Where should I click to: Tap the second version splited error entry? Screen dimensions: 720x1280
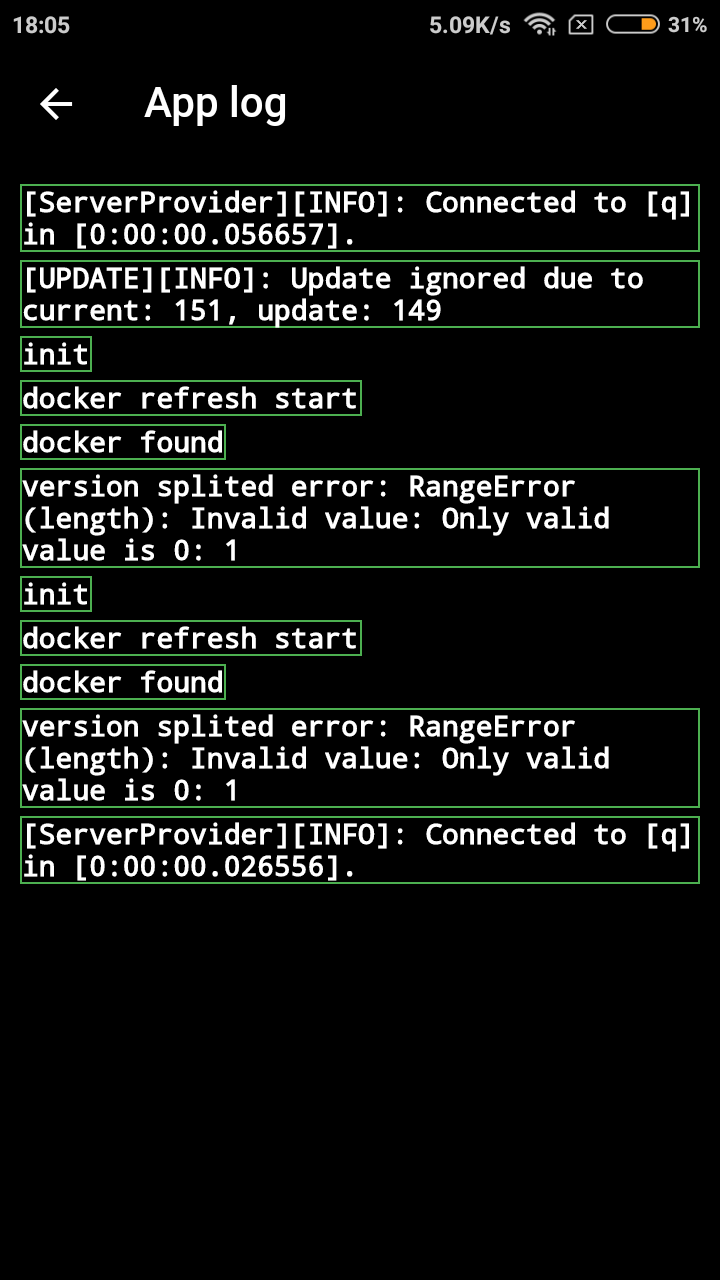tap(358, 758)
